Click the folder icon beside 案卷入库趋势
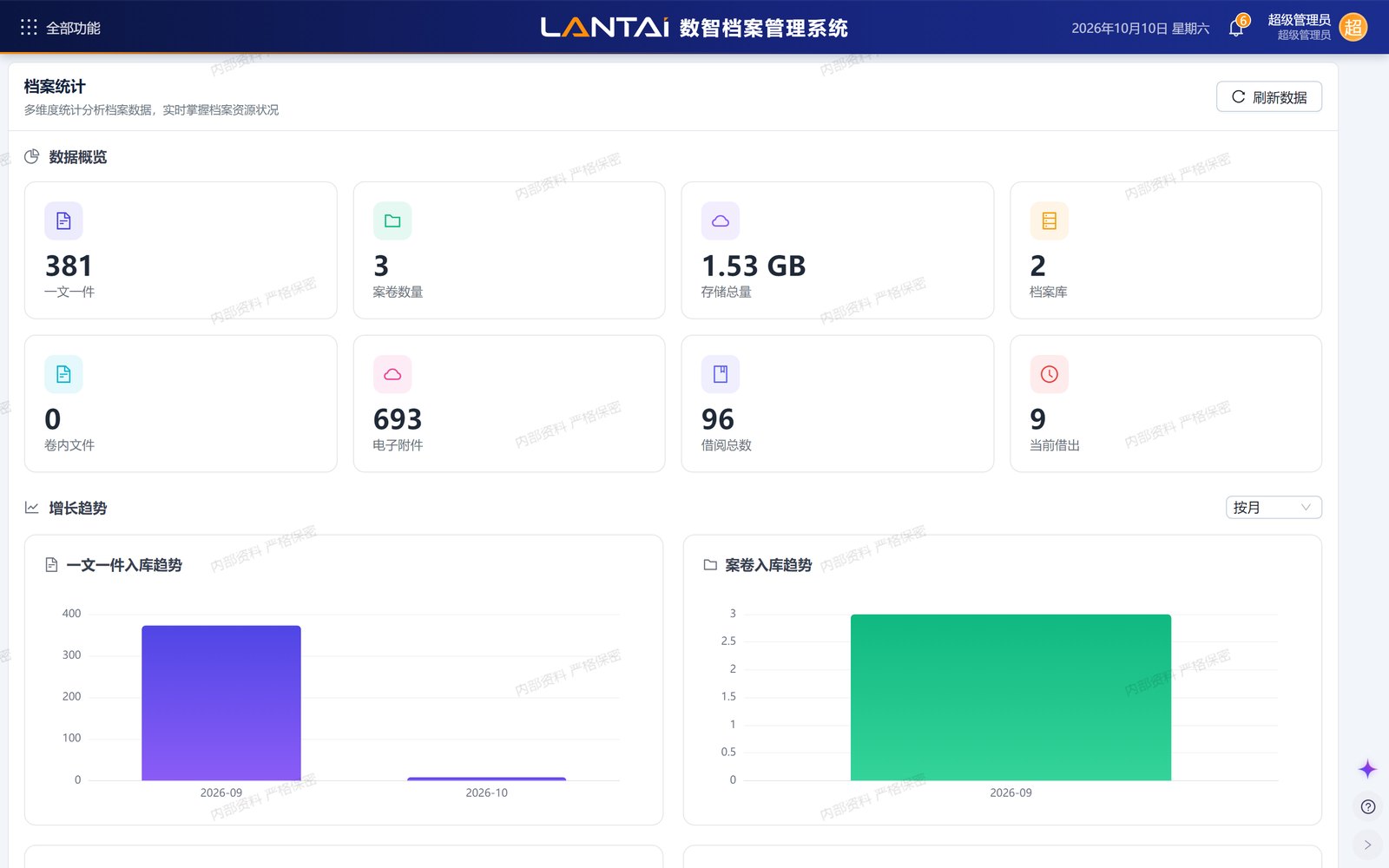The image size is (1389, 868). pos(710,565)
